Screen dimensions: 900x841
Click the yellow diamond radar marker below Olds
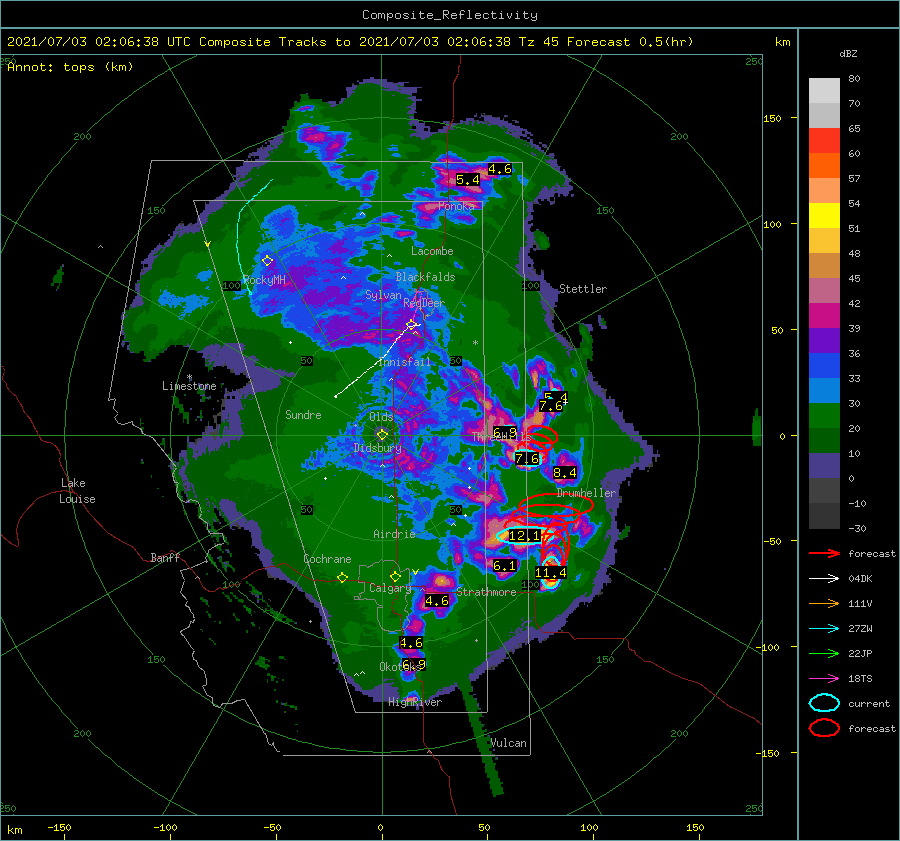[382, 435]
